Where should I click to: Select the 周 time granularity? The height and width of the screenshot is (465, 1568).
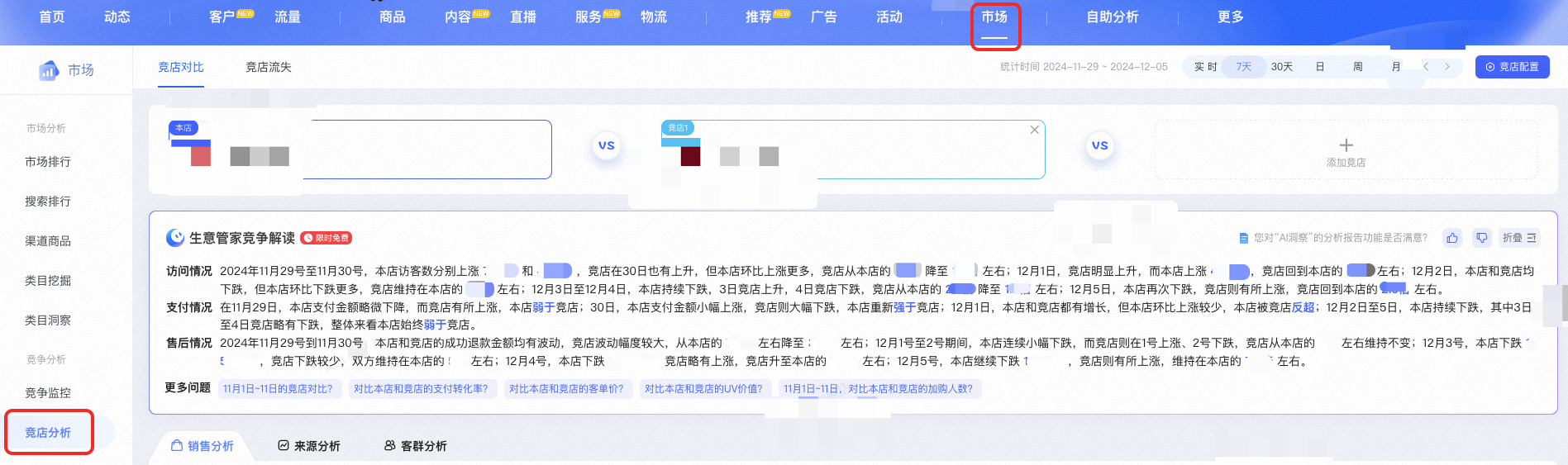pos(1357,67)
